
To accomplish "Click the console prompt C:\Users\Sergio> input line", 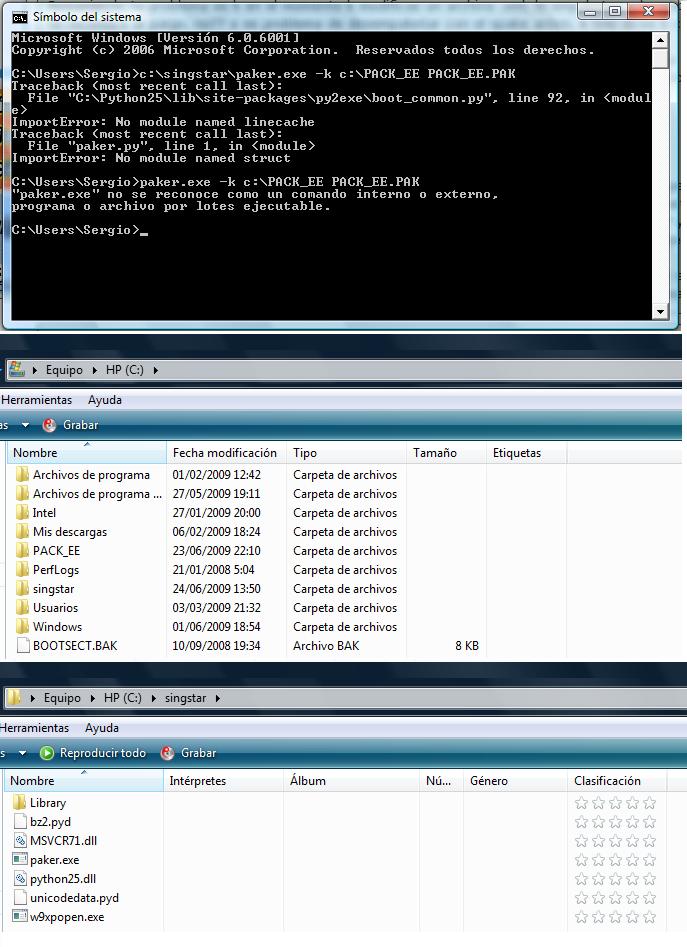I will 80,230.
